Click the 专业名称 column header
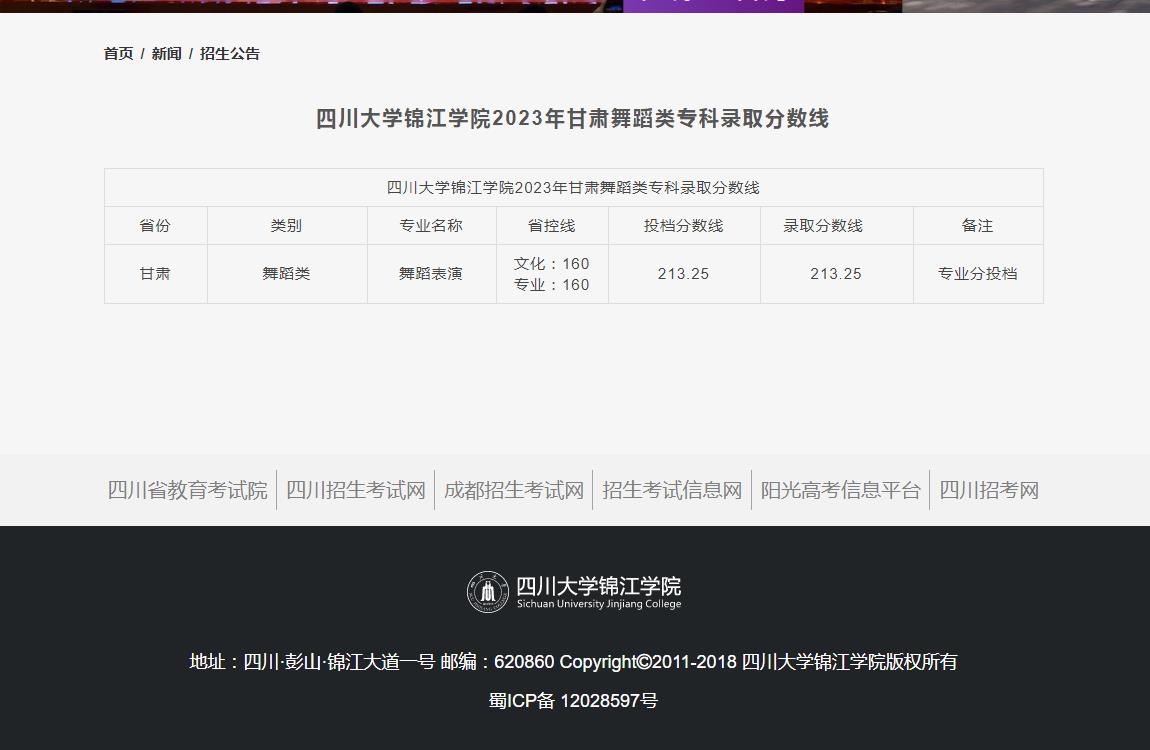Screen dimensions: 1150x750 (x=431, y=226)
